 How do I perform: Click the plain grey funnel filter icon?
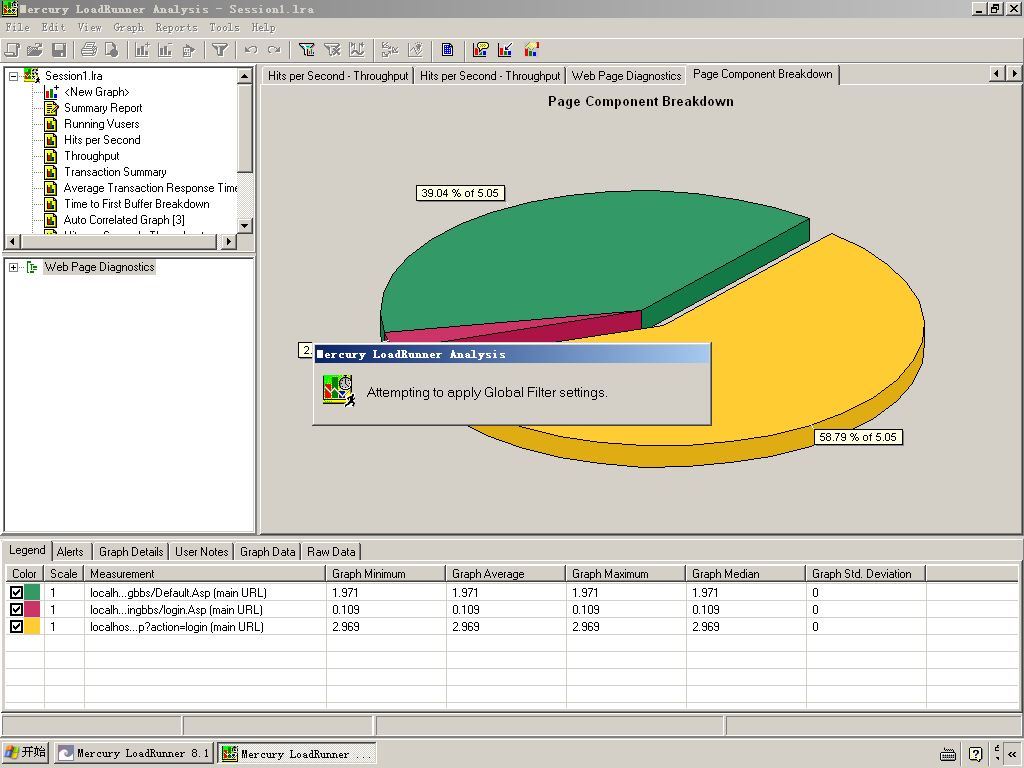tap(220, 50)
